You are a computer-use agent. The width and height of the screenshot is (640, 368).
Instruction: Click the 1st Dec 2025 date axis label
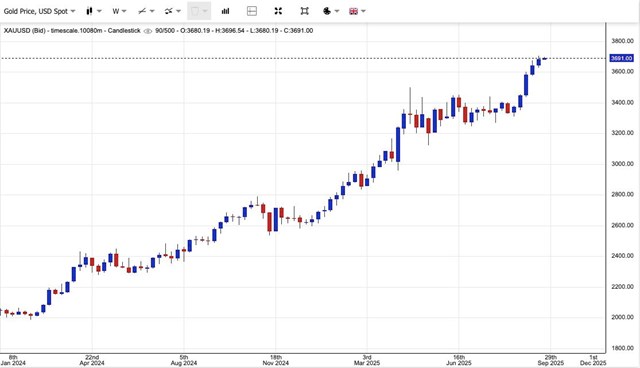[593, 360]
